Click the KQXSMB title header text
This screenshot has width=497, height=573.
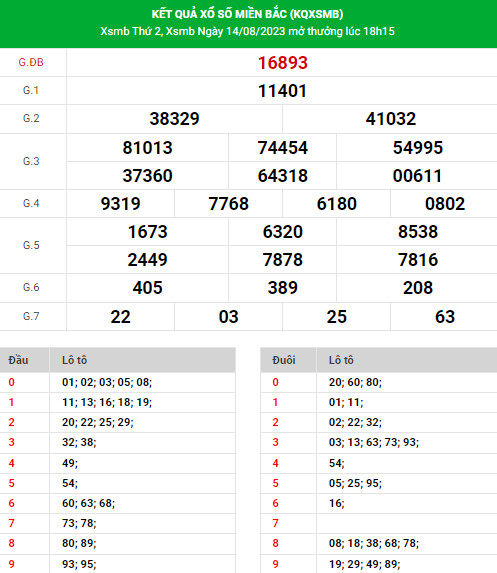[247, 14]
